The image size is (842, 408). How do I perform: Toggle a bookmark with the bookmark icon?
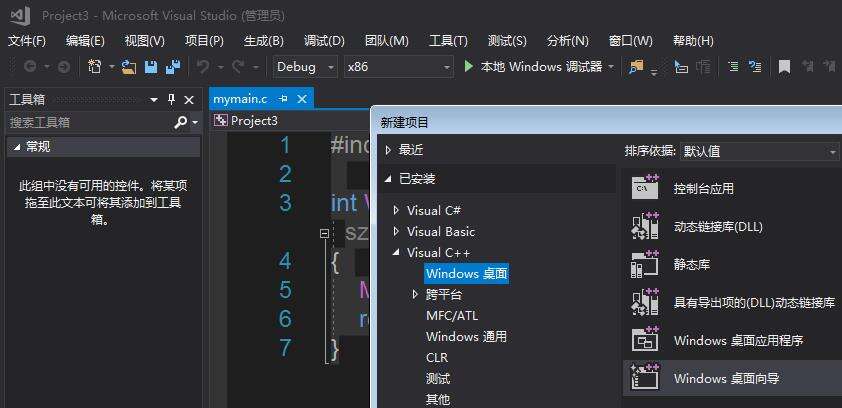pyautogui.click(x=785, y=67)
